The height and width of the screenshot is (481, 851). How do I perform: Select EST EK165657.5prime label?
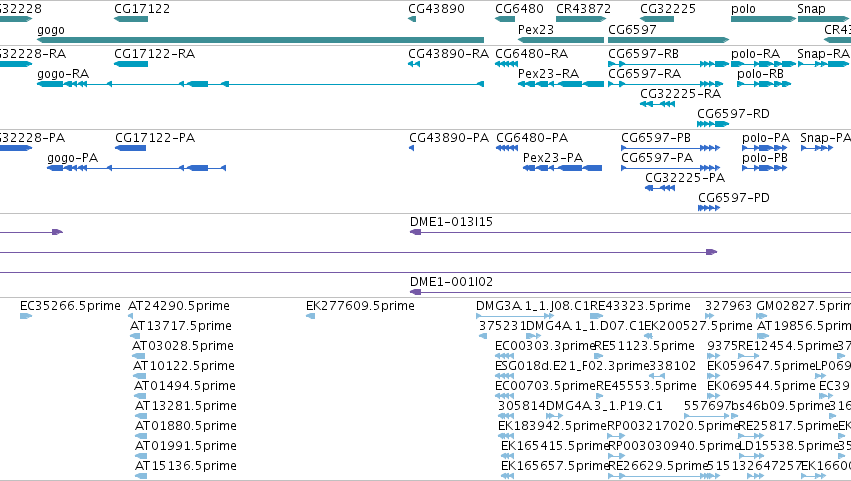pos(554,467)
